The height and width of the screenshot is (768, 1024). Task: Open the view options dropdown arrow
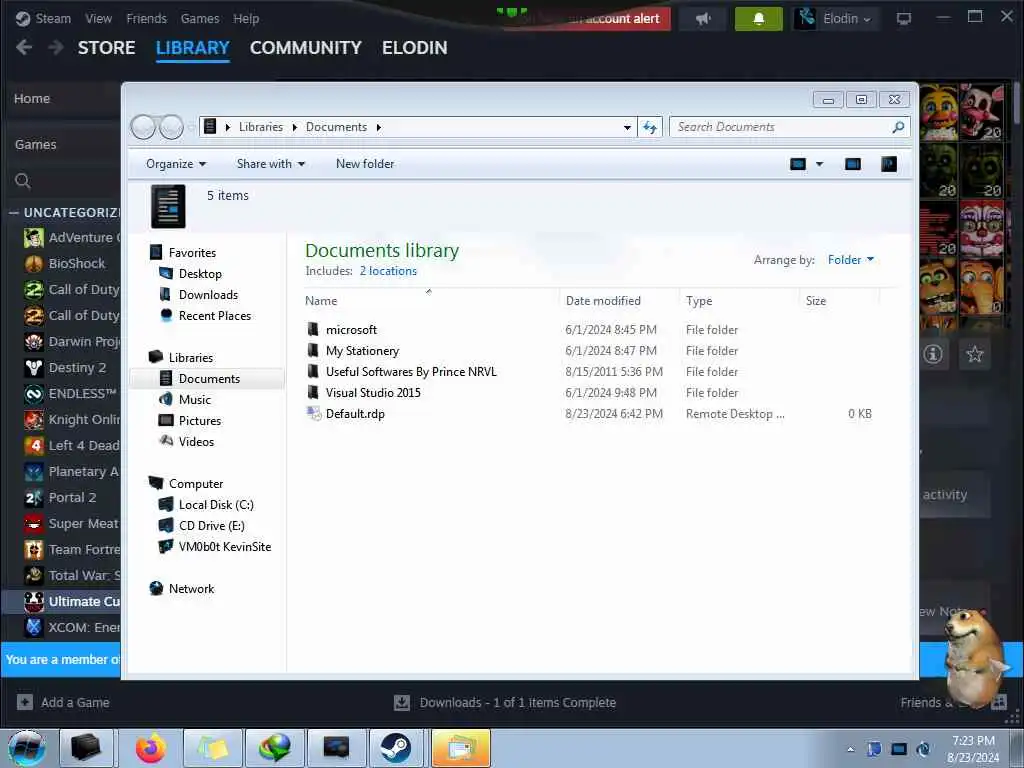(820, 164)
